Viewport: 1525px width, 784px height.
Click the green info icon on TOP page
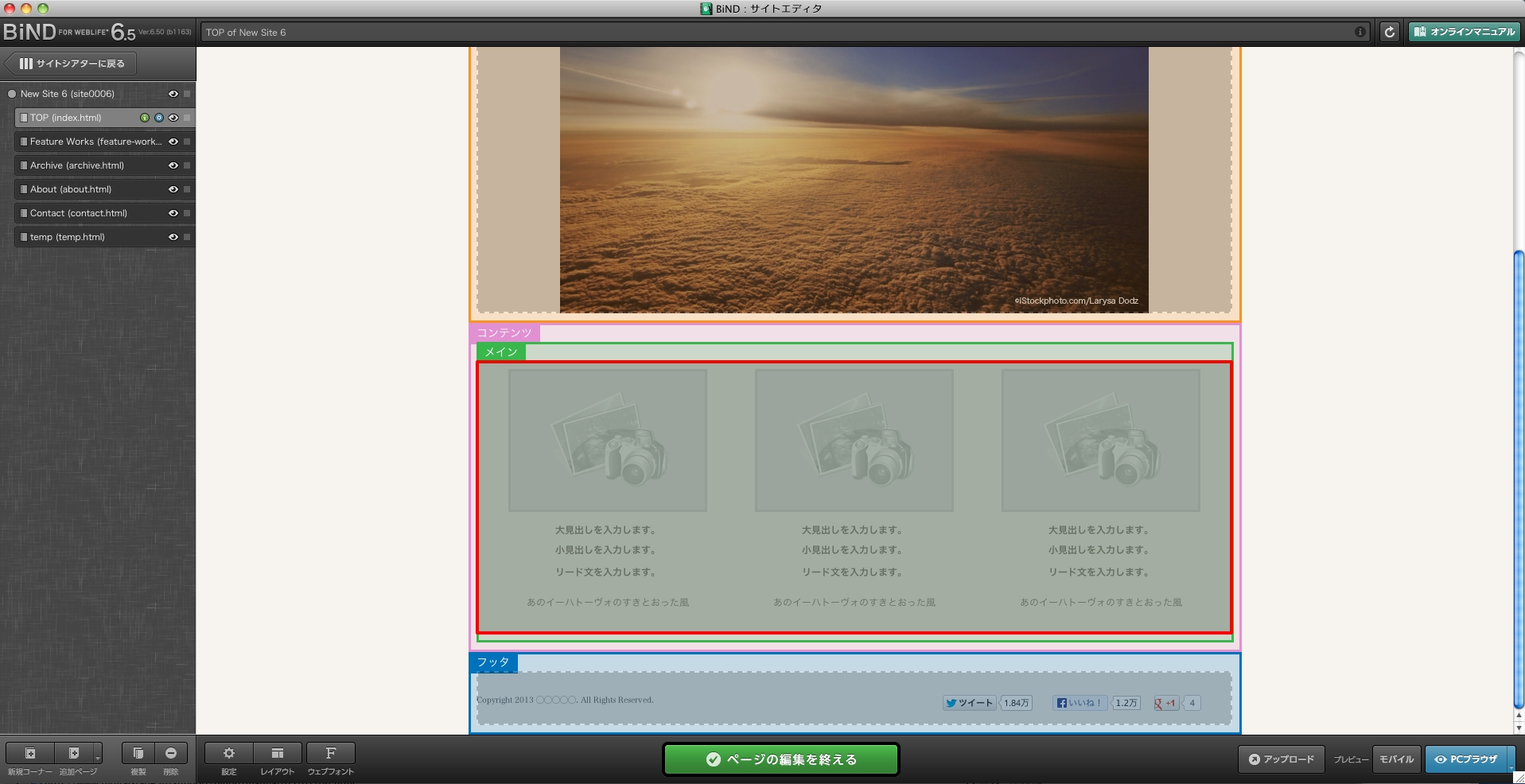click(x=145, y=118)
